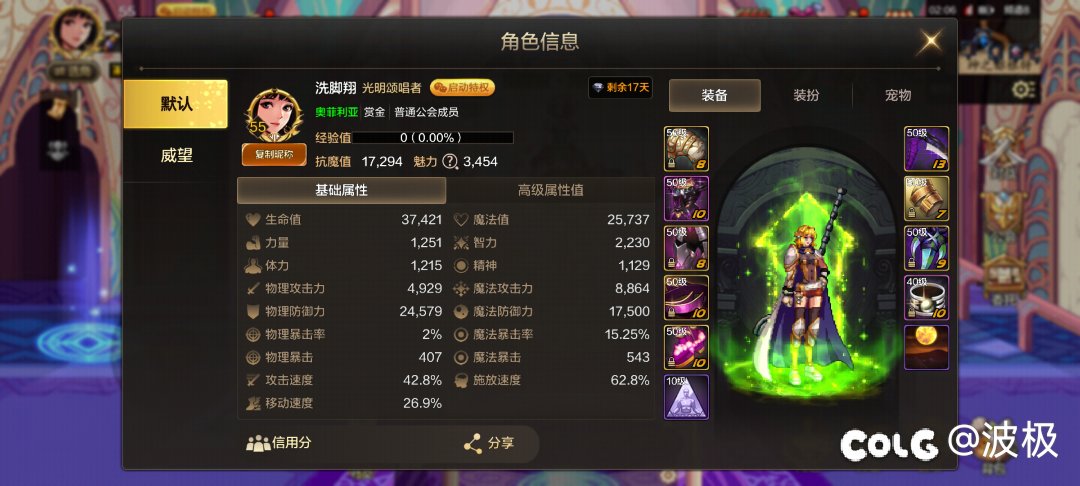Image resolution: width=1080 pixels, height=486 pixels.
Task: Click the 复制昵称 button
Action: 274,155
